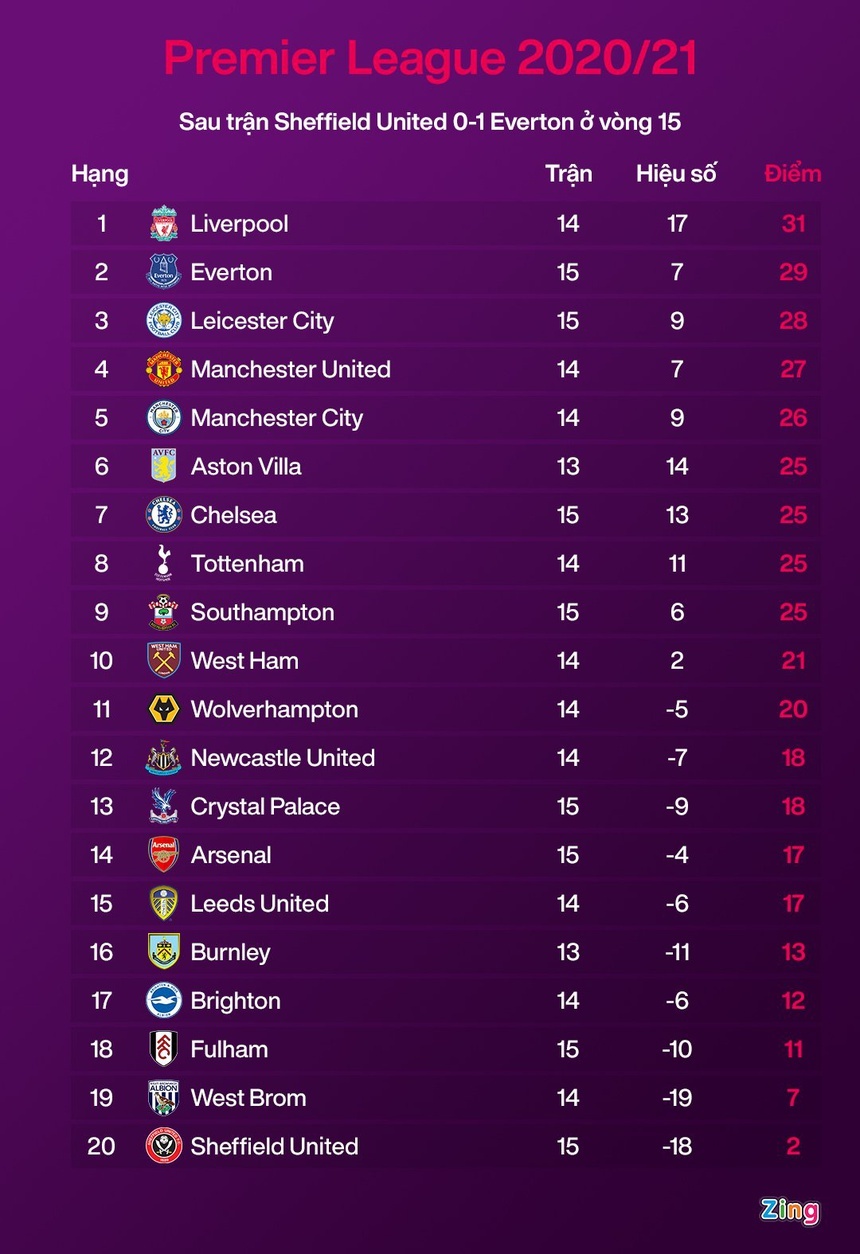Click the Leicester City team name
This screenshot has width=860, height=1254.
pyautogui.click(x=262, y=321)
